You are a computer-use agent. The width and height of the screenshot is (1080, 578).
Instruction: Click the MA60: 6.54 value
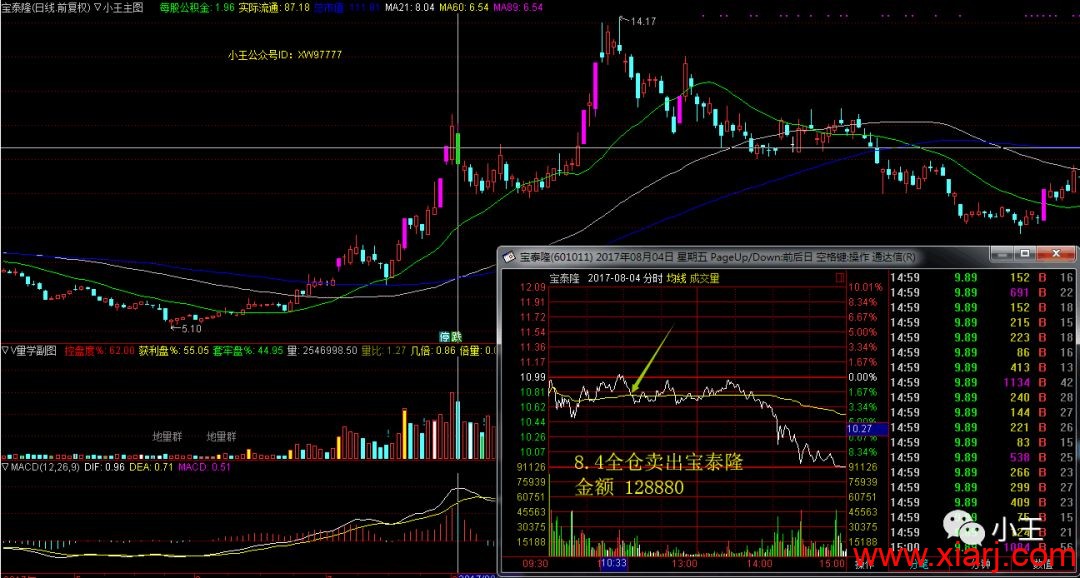(464, 7)
